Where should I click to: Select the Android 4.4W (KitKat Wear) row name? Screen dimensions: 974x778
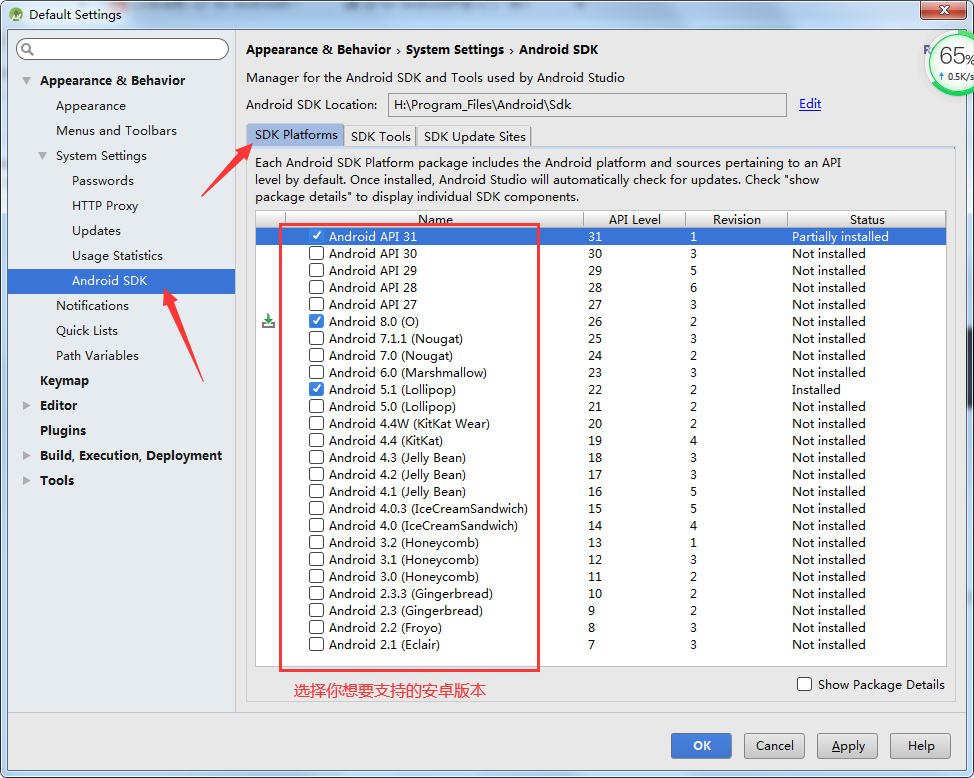pyautogui.click(x=409, y=423)
